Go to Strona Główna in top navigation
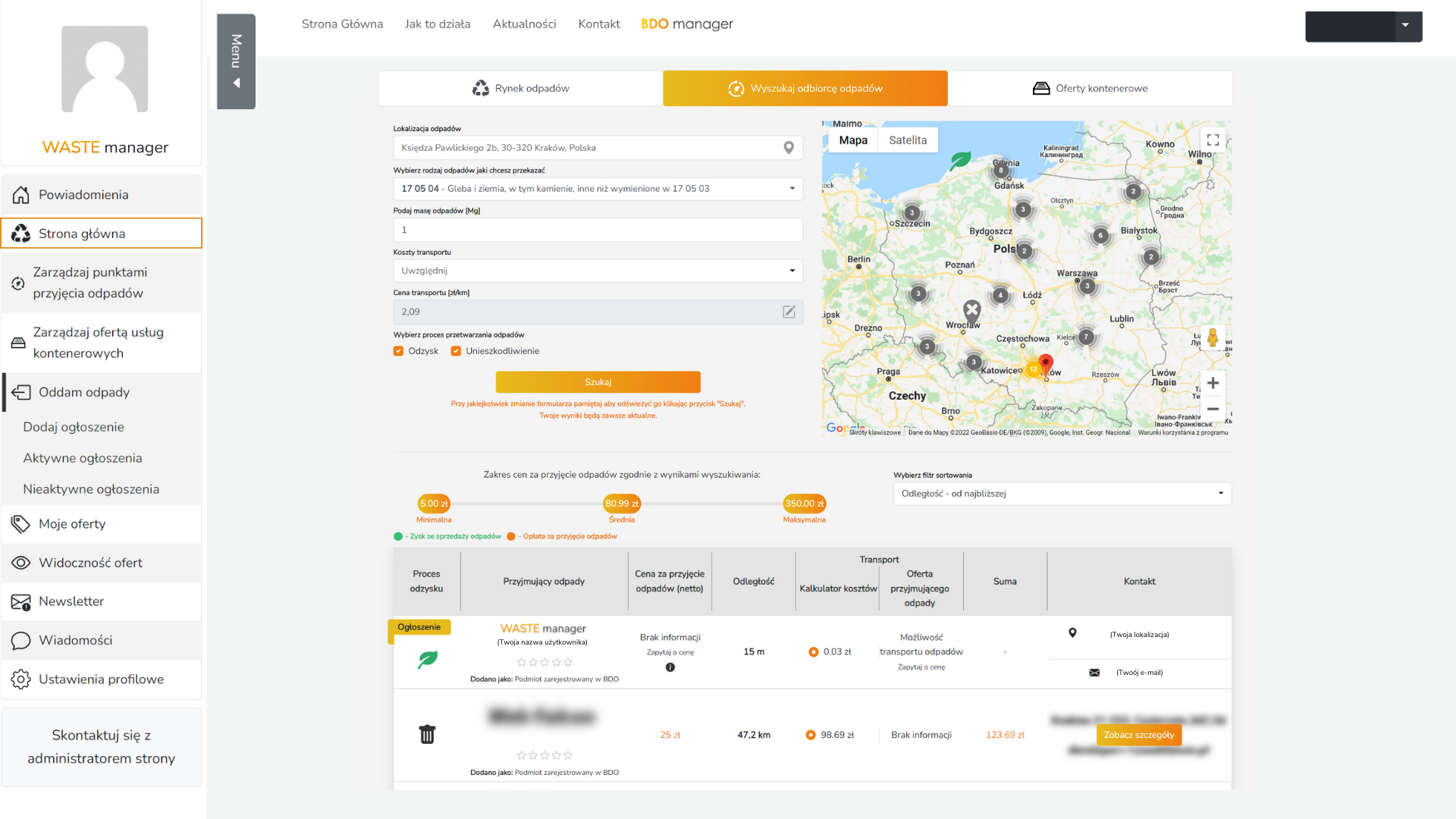This screenshot has width=1456, height=819. point(342,24)
